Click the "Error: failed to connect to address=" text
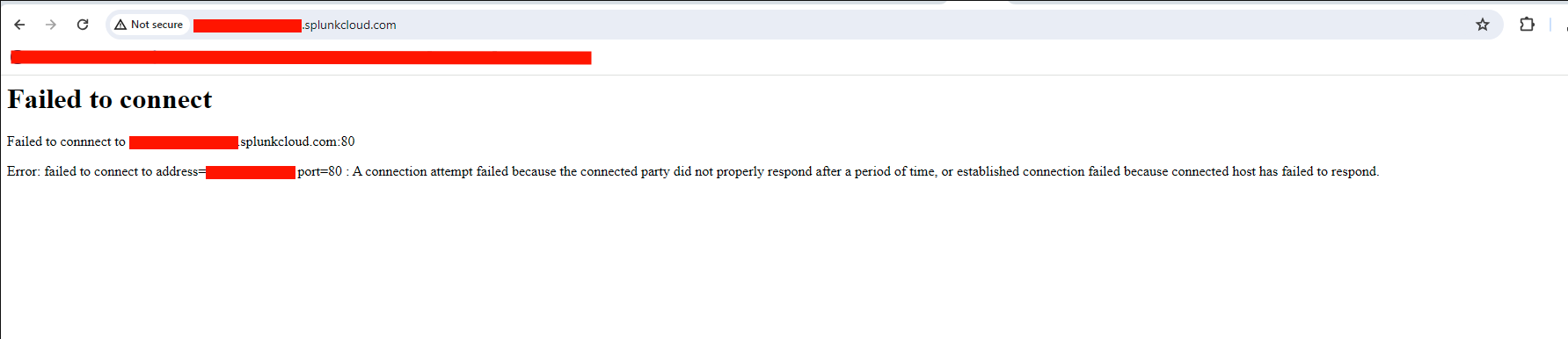Viewport: 1568px width, 339px height. (106, 171)
